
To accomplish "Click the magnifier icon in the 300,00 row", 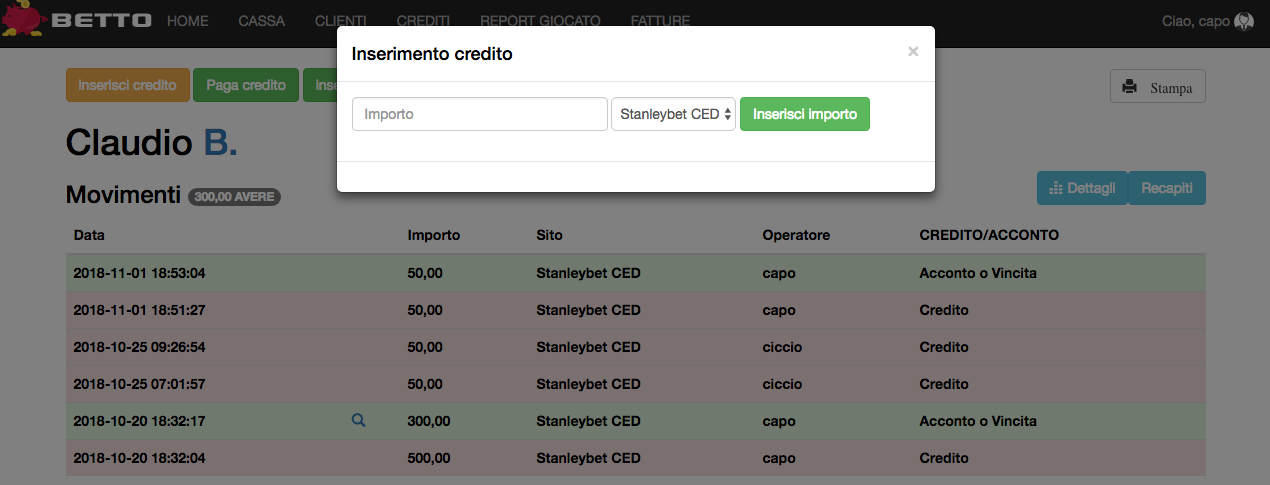I will click(358, 421).
